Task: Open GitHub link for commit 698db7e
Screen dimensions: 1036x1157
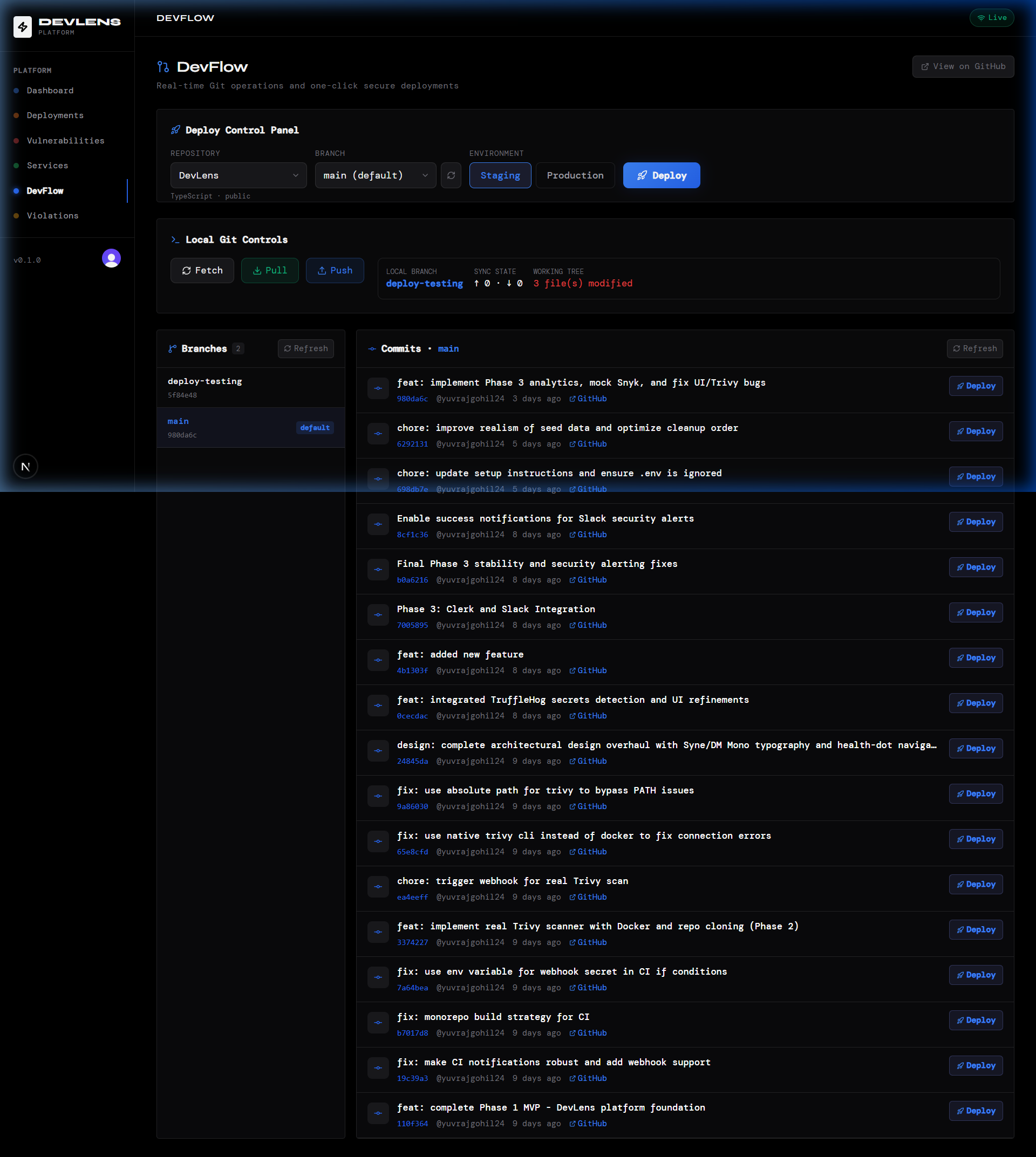Action: (x=588, y=489)
